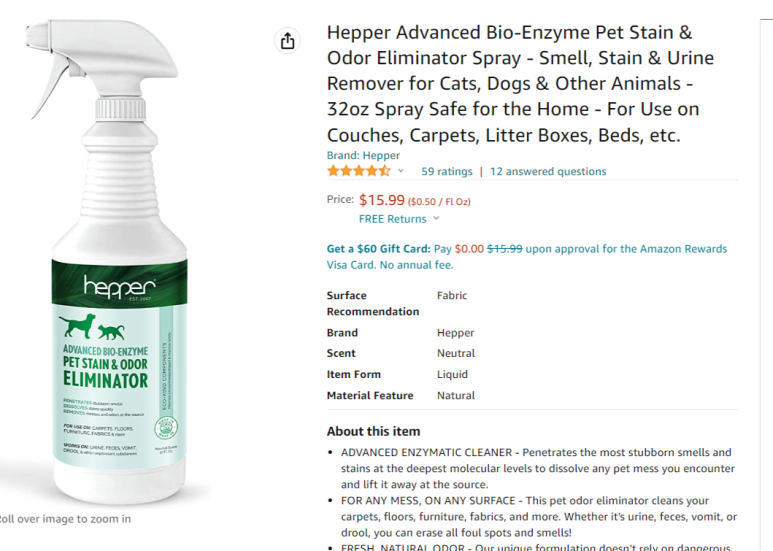The width and height of the screenshot is (773, 551).
Task: Open the Get a $60 Gift Card offer
Action: (x=378, y=249)
